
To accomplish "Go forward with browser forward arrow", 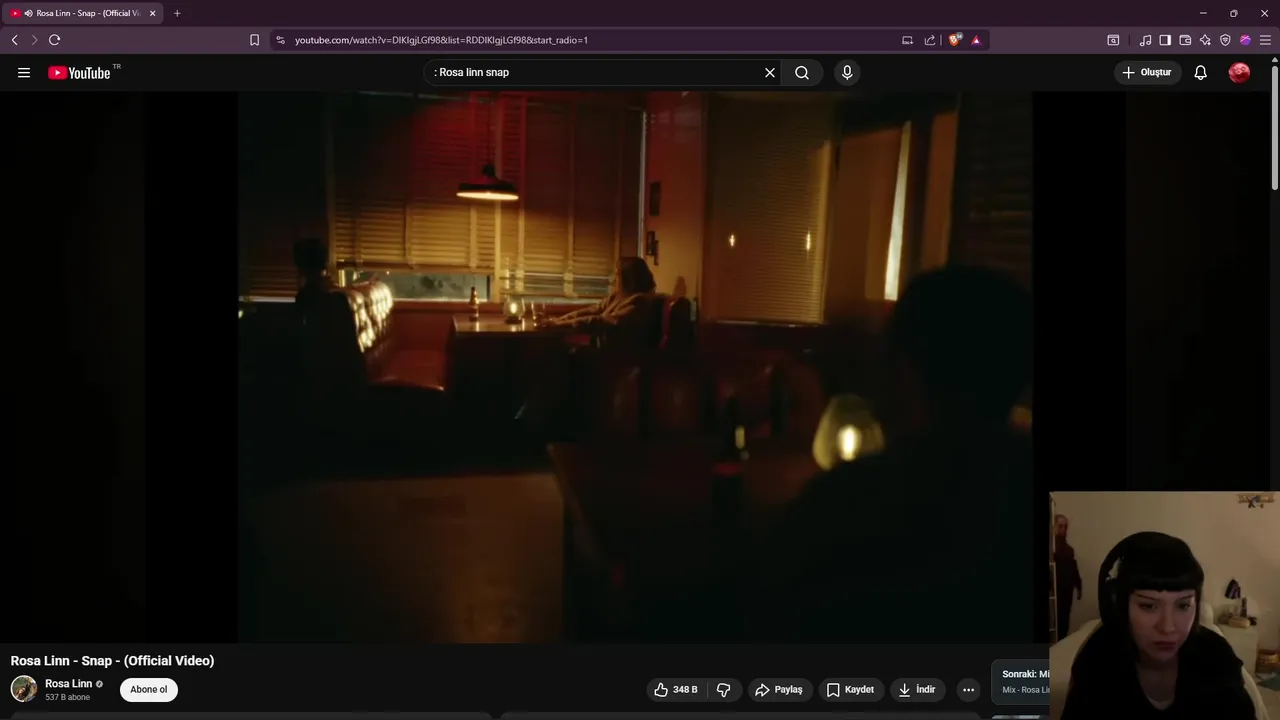I will (34, 40).
